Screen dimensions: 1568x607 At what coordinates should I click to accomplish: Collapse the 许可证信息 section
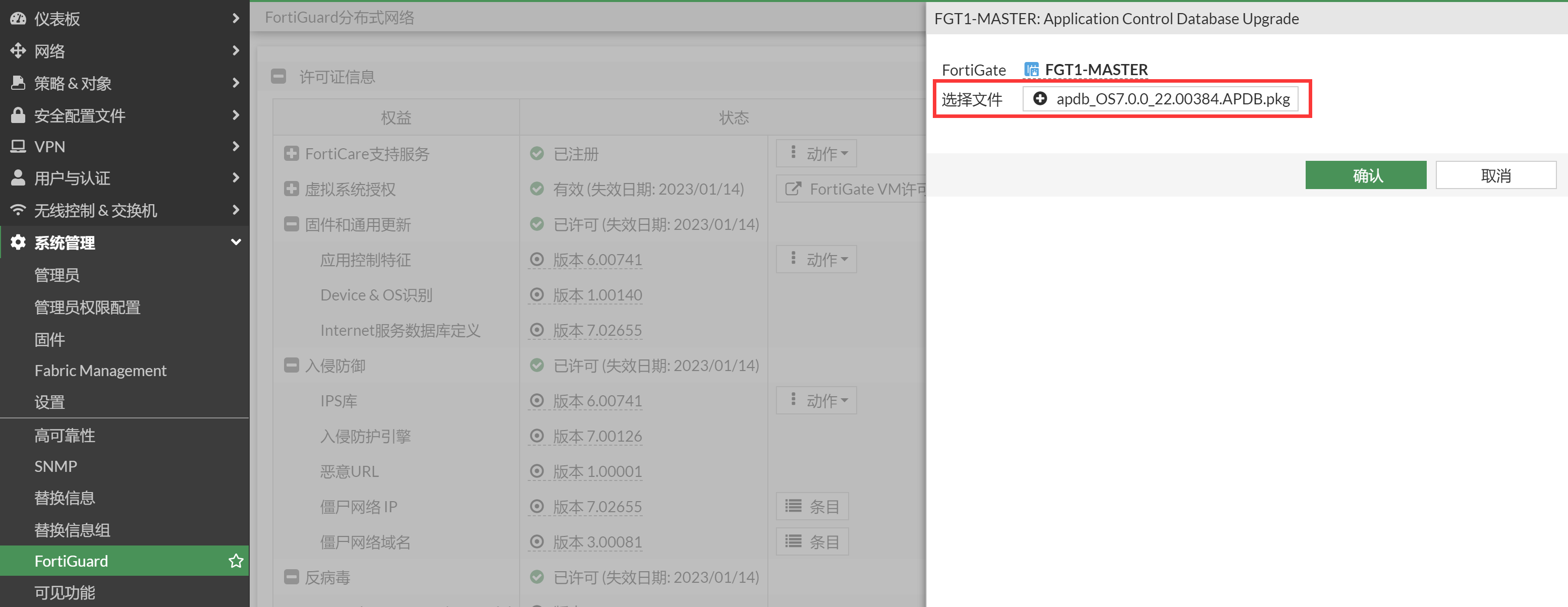coord(279,77)
